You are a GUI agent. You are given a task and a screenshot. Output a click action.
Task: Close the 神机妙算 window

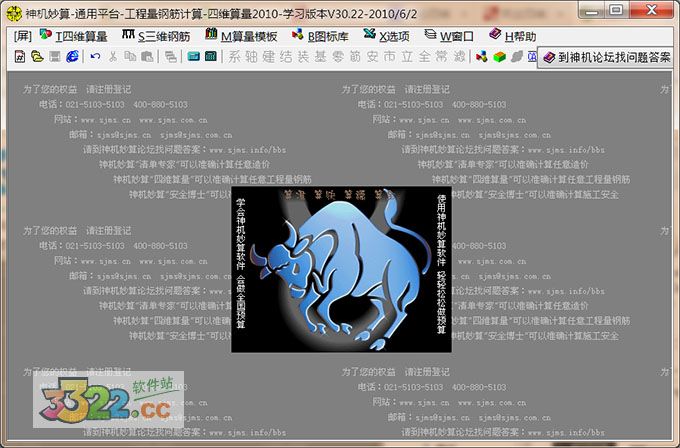tap(651, 10)
